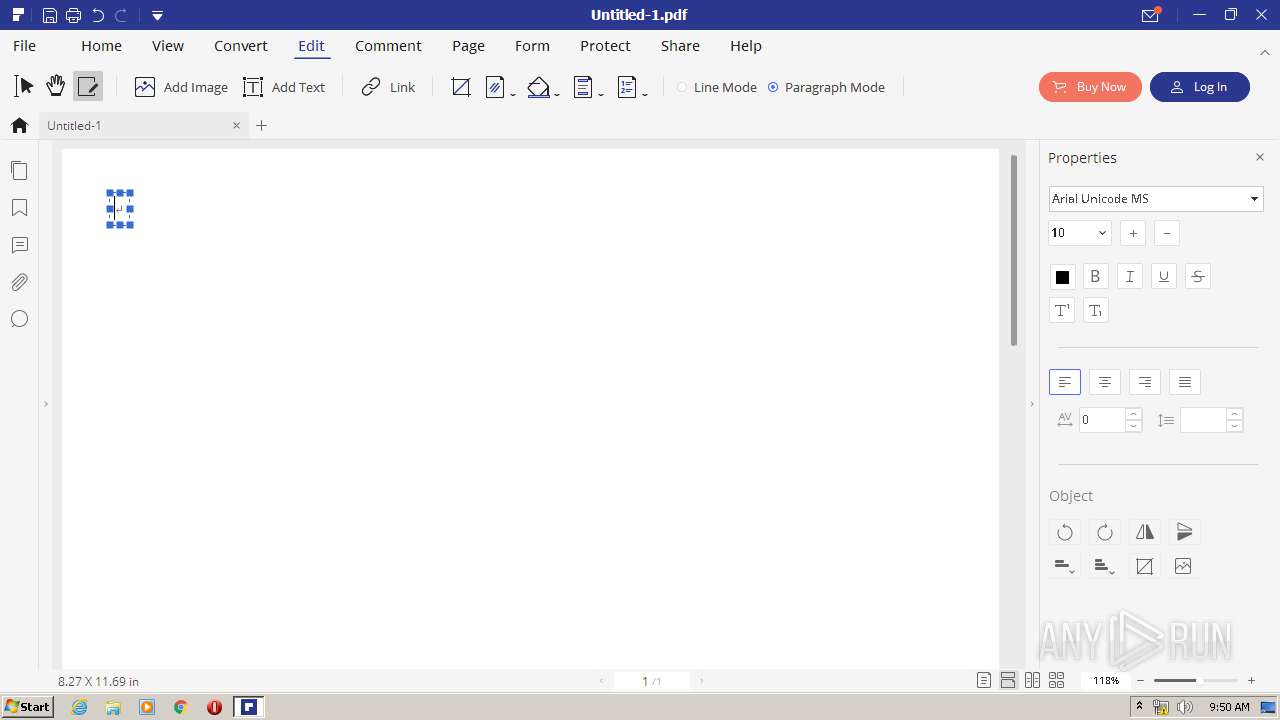Image resolution: width=1280 pixels, height=720 pixels.
Task: Select the Crop page icon
Action: [461, 87]
